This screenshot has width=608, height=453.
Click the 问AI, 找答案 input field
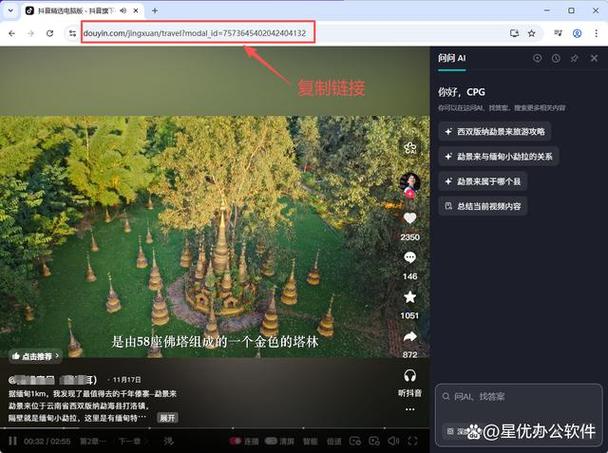[x=515, y=397]
